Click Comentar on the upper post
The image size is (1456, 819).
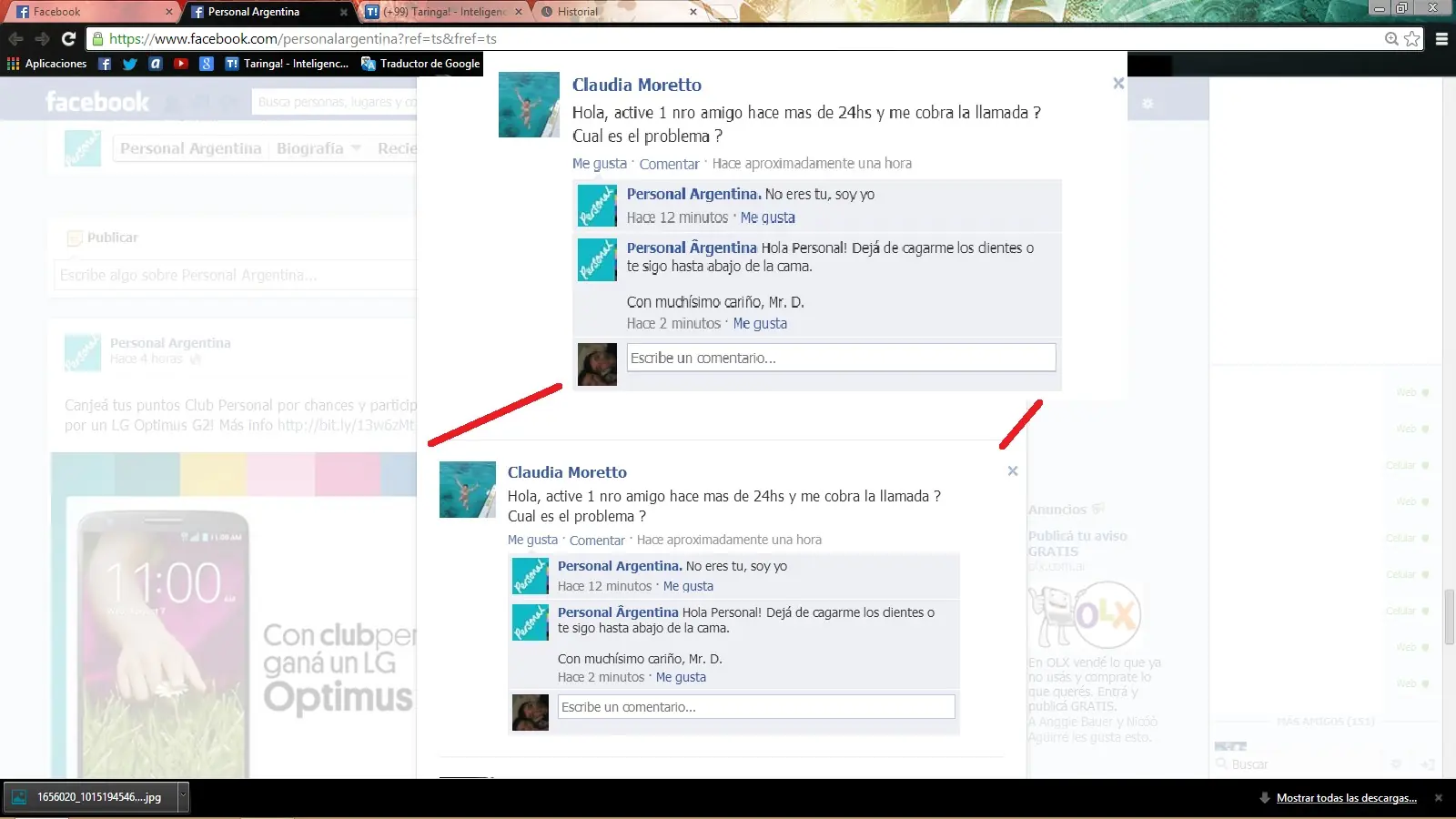pos(669,164)
